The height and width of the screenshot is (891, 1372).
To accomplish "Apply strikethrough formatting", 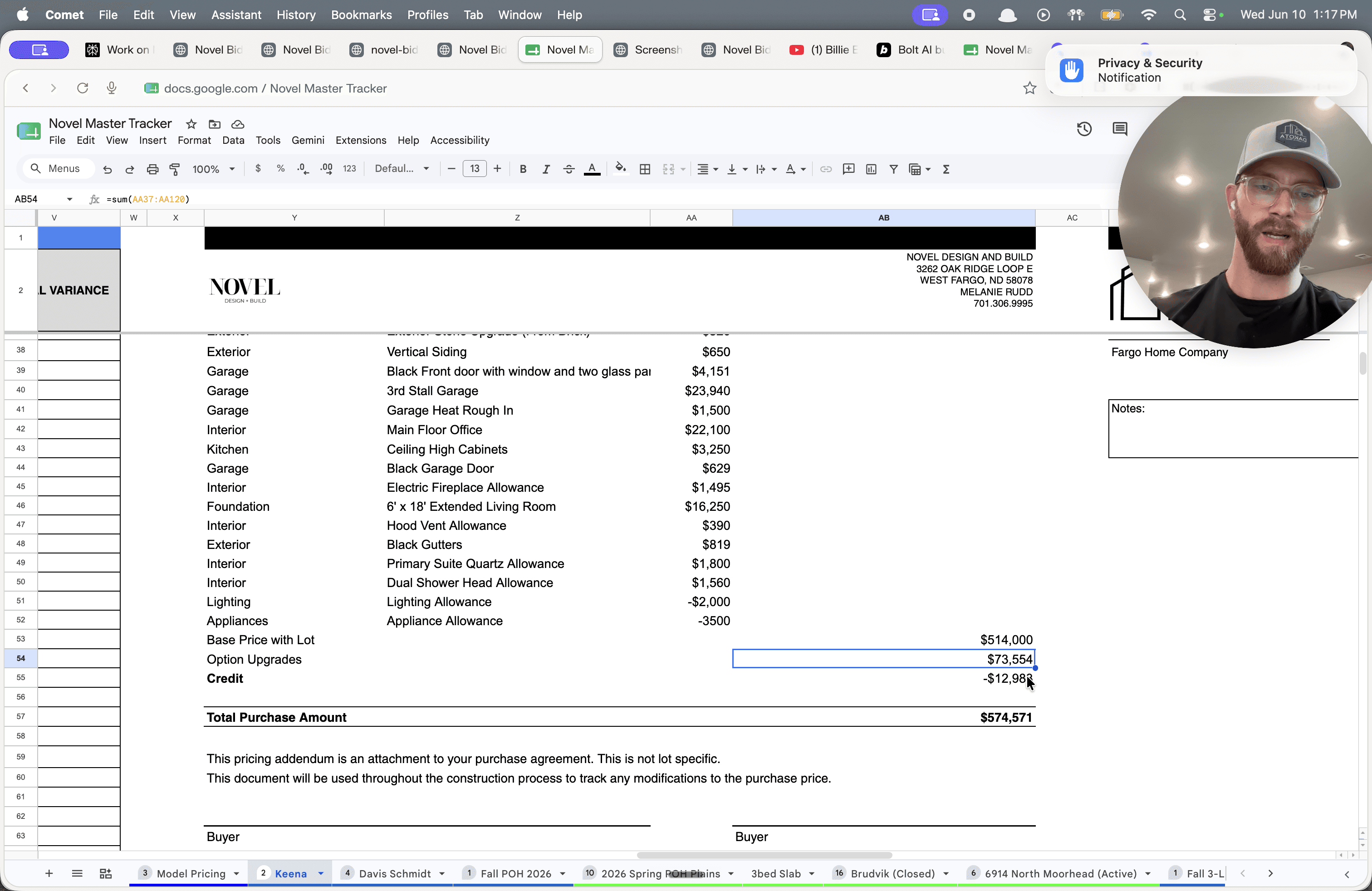I will pyautogui.click(x=568, y=169).
